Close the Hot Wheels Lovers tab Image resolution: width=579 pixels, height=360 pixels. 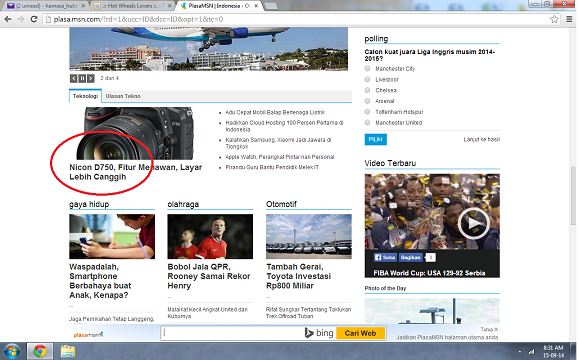pos(169,6)
